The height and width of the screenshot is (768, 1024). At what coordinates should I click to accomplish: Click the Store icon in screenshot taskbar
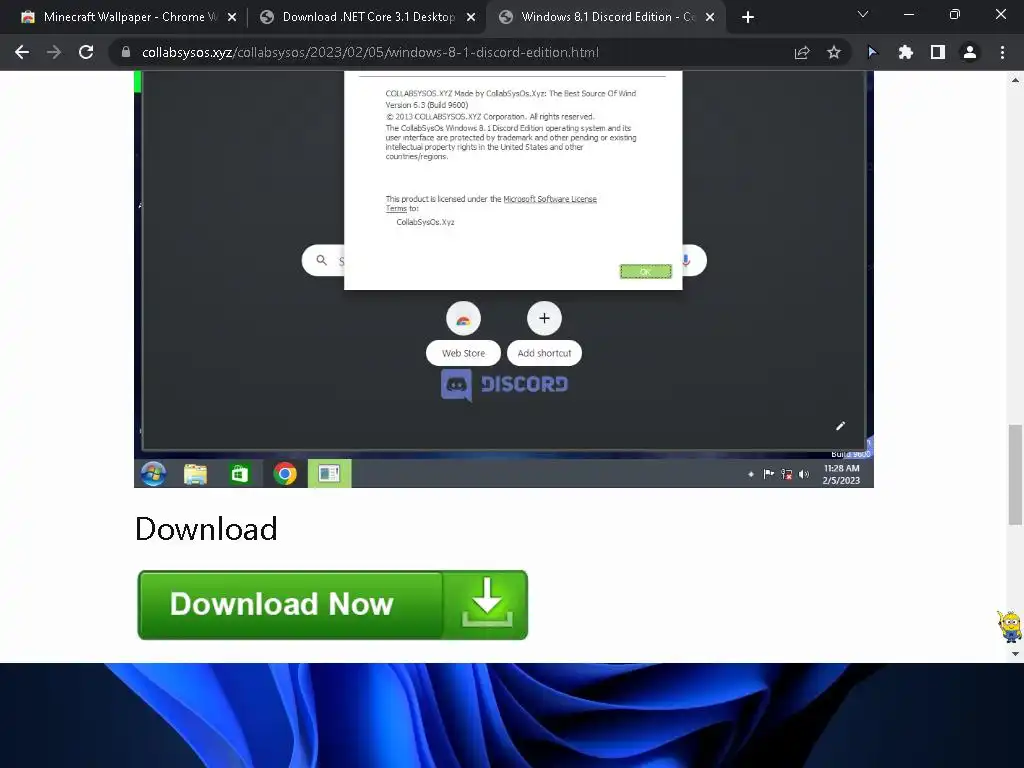point(240,473)
